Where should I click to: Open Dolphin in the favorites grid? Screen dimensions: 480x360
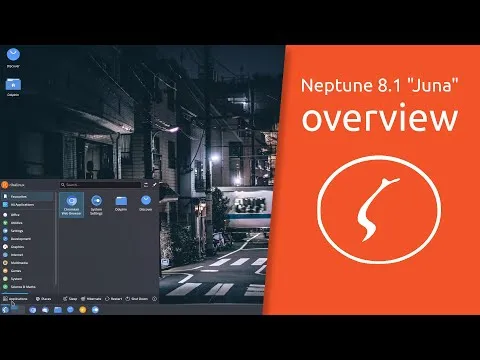(x=121, y=204)
